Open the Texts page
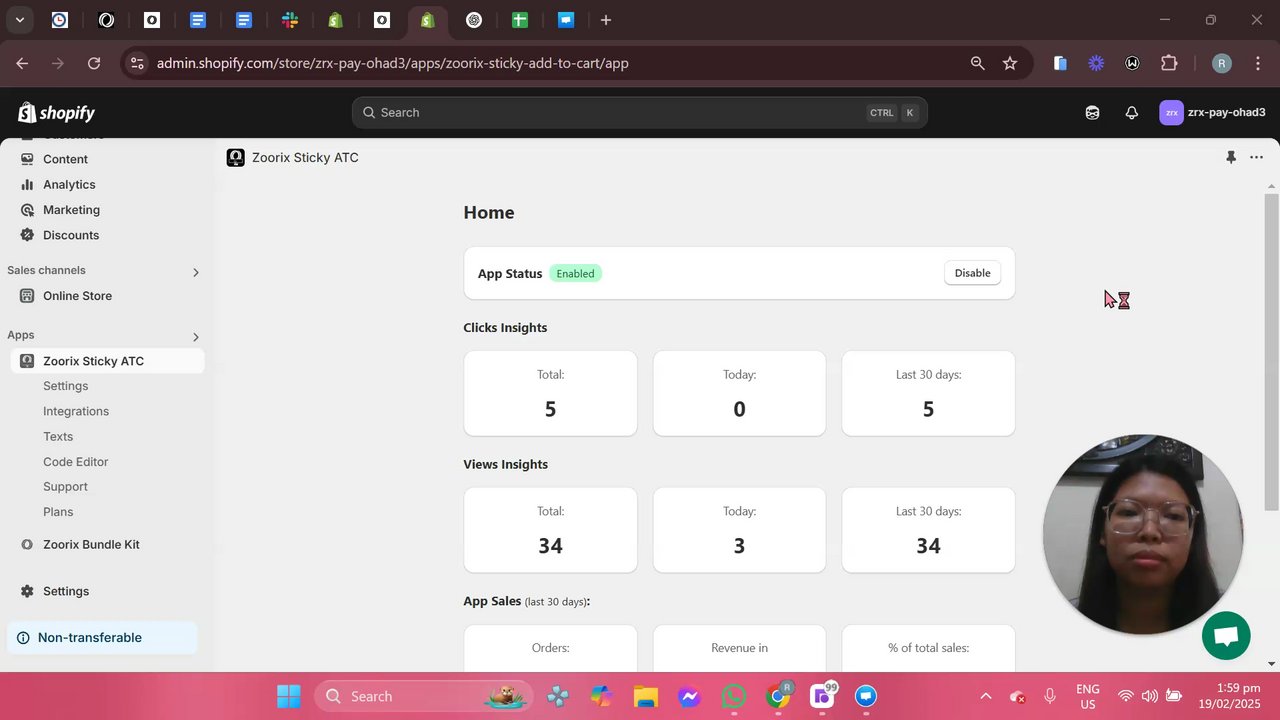 (58, 436)
